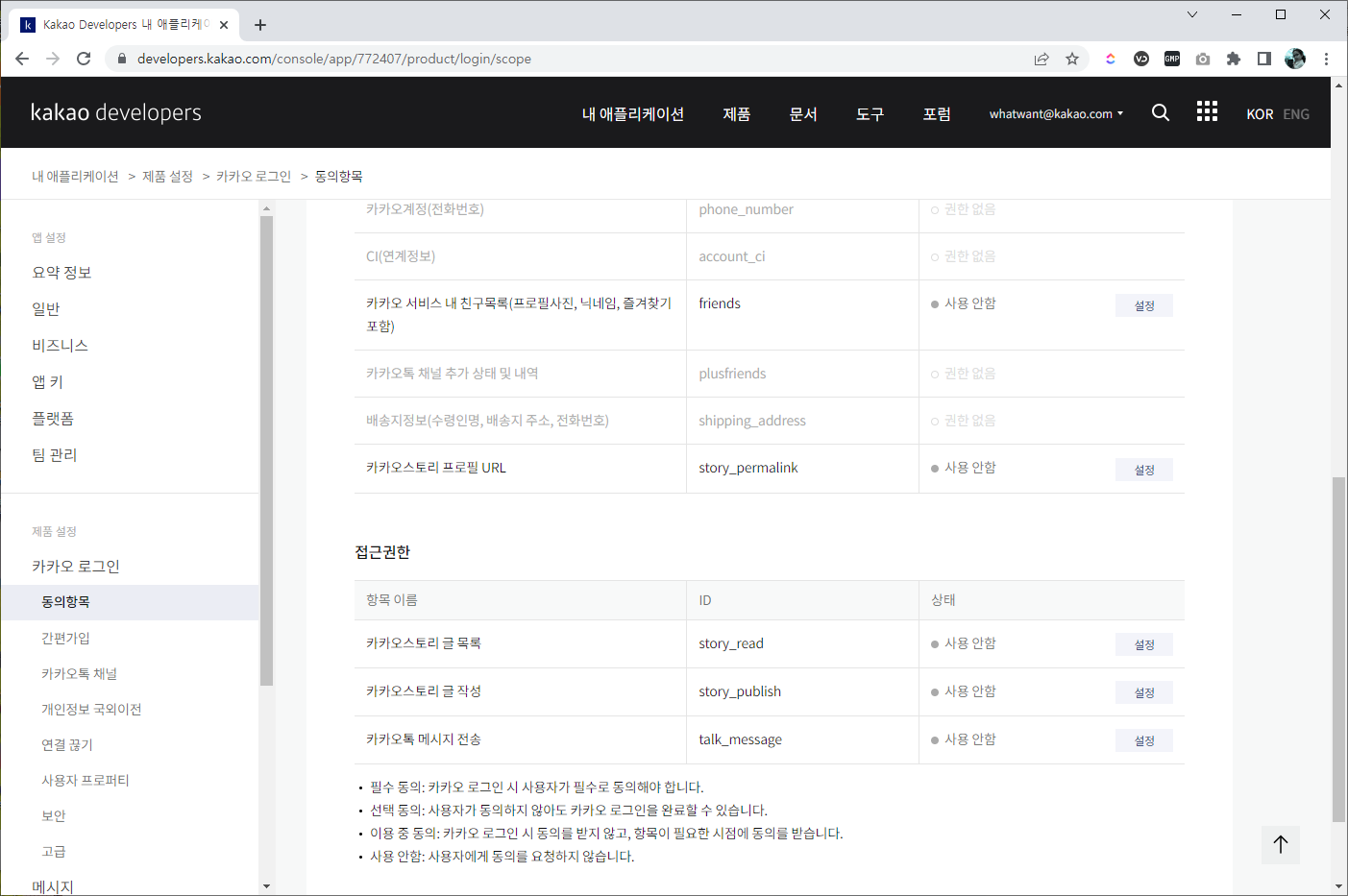The image size is (1348, 896).
Task: Click 카카오톡 메시지 전송 item name
Action: pyautogui.click(x=424, y=739)
